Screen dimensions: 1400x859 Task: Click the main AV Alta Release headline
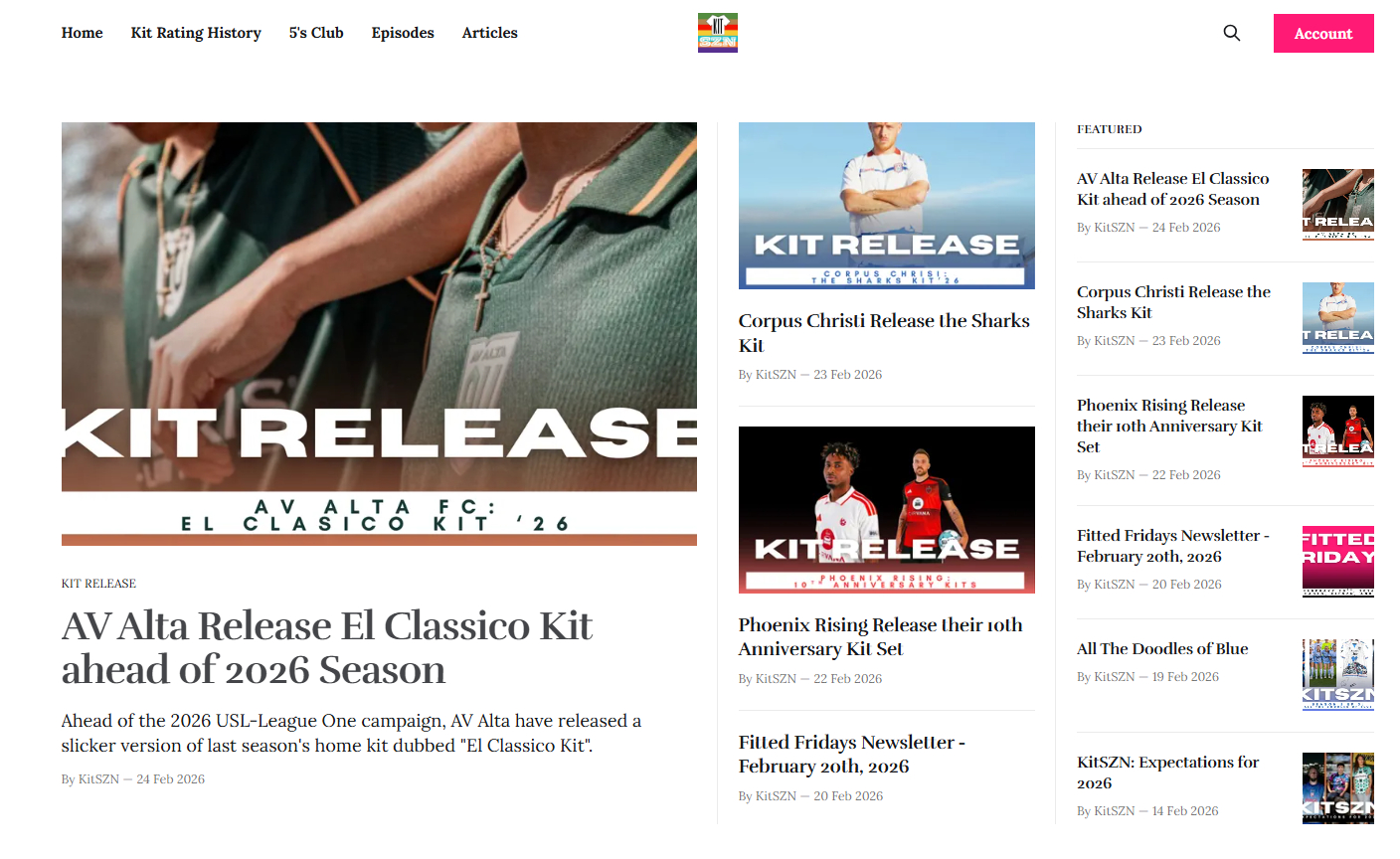327,647
